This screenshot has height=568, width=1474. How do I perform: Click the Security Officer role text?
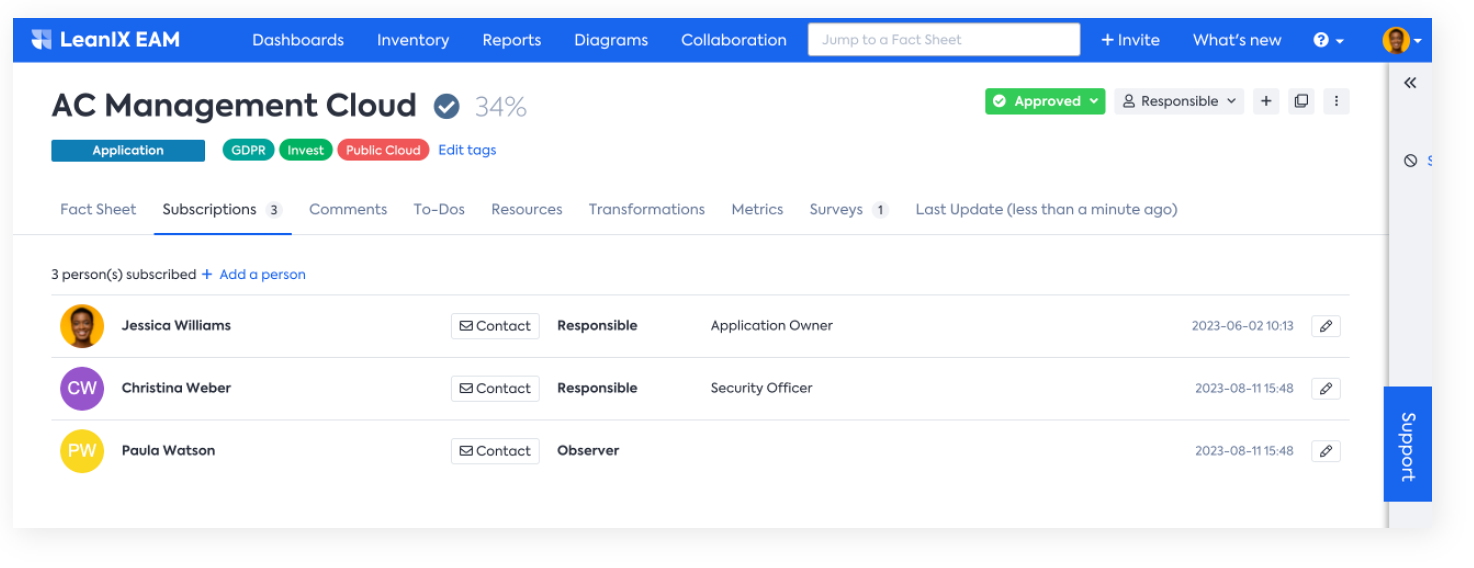(x=761, y=388)
